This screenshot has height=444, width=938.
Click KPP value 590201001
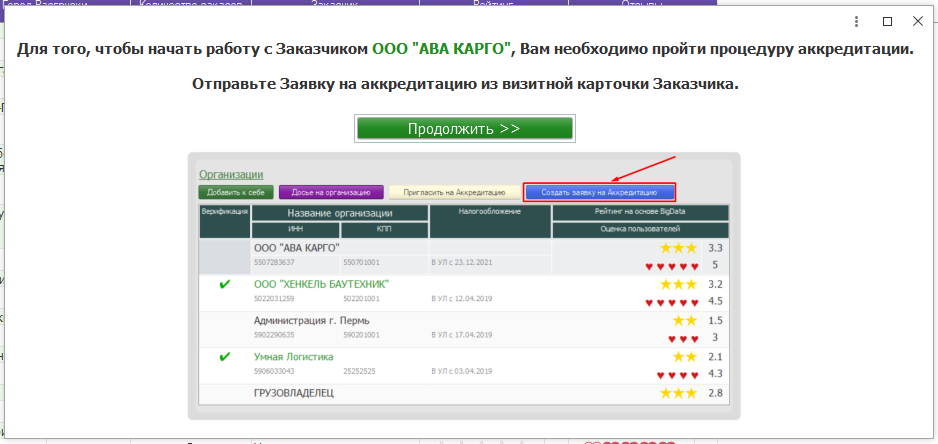[x=361, y=335]
